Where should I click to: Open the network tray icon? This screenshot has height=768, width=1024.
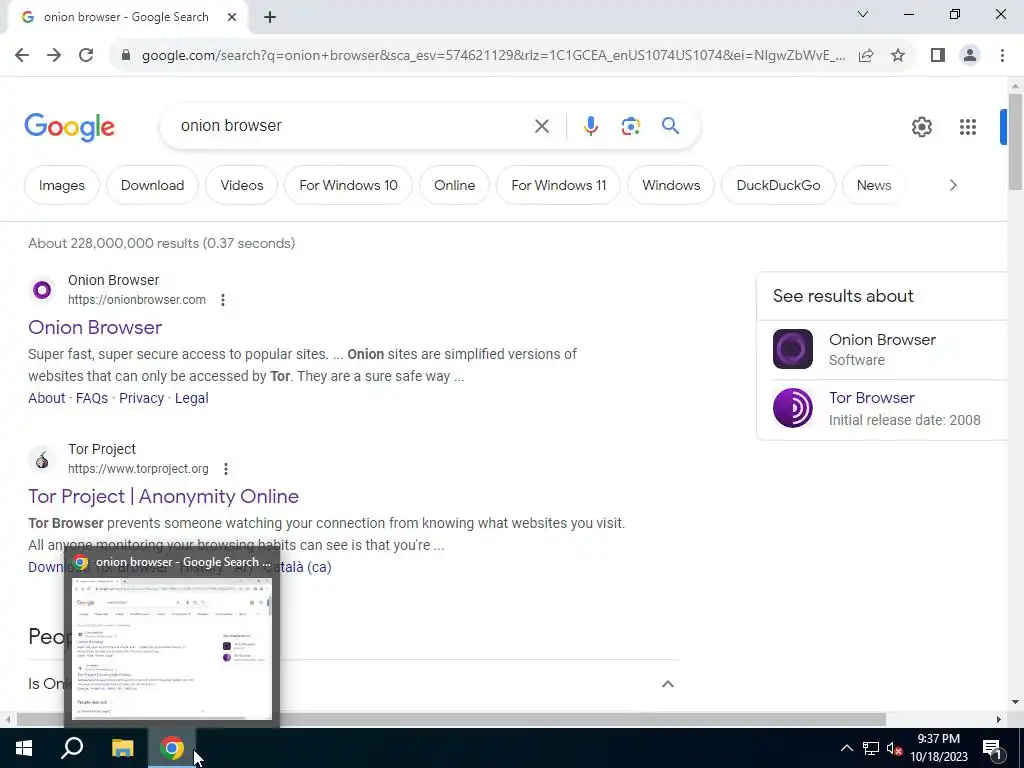click(x=871, y=748)
